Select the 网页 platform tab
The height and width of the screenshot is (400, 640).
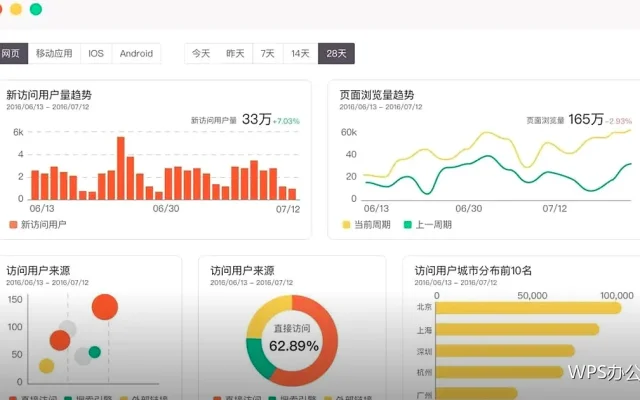point(13,53)
